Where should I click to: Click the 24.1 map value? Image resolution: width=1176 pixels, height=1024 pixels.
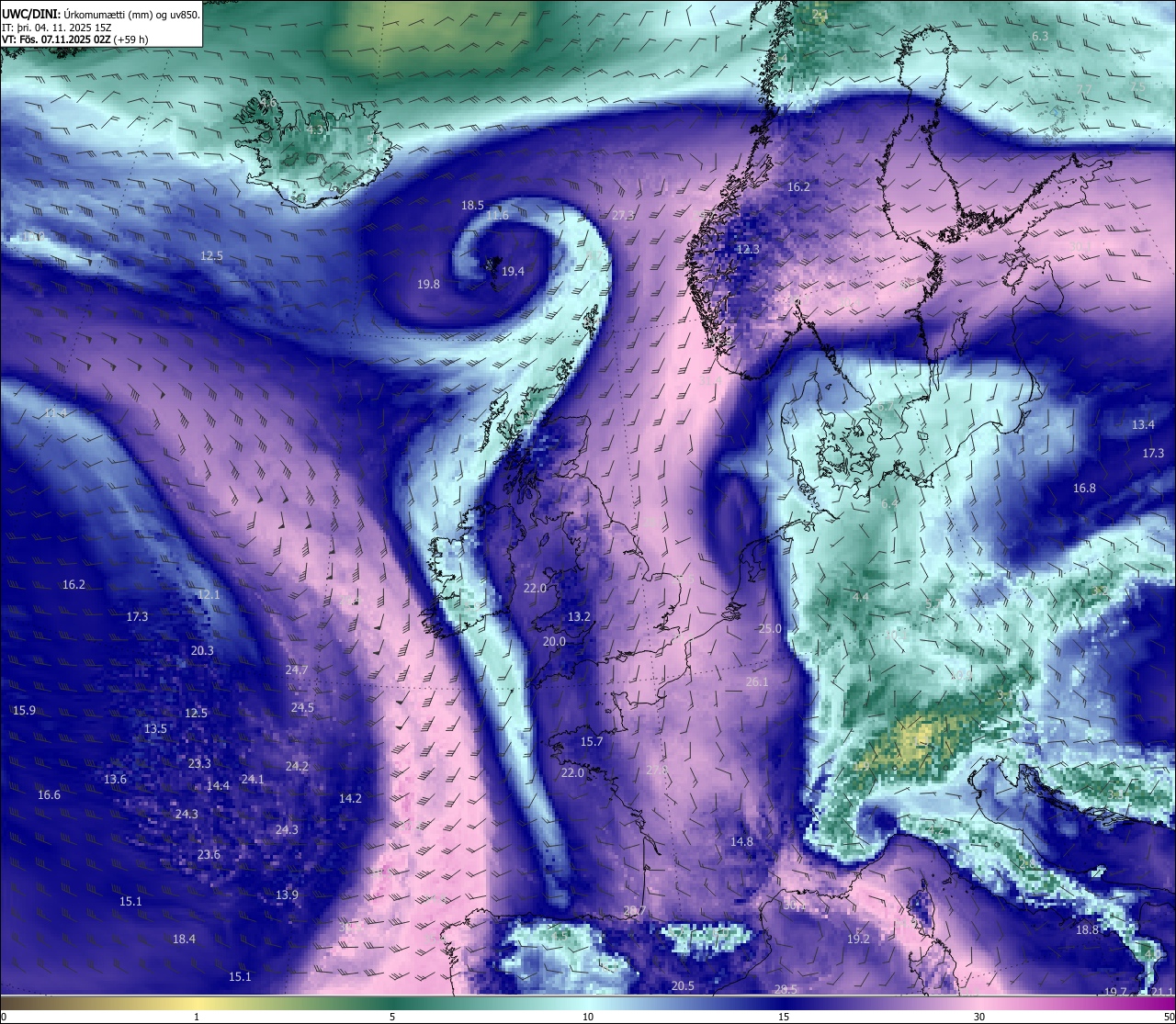coord(252,780)
